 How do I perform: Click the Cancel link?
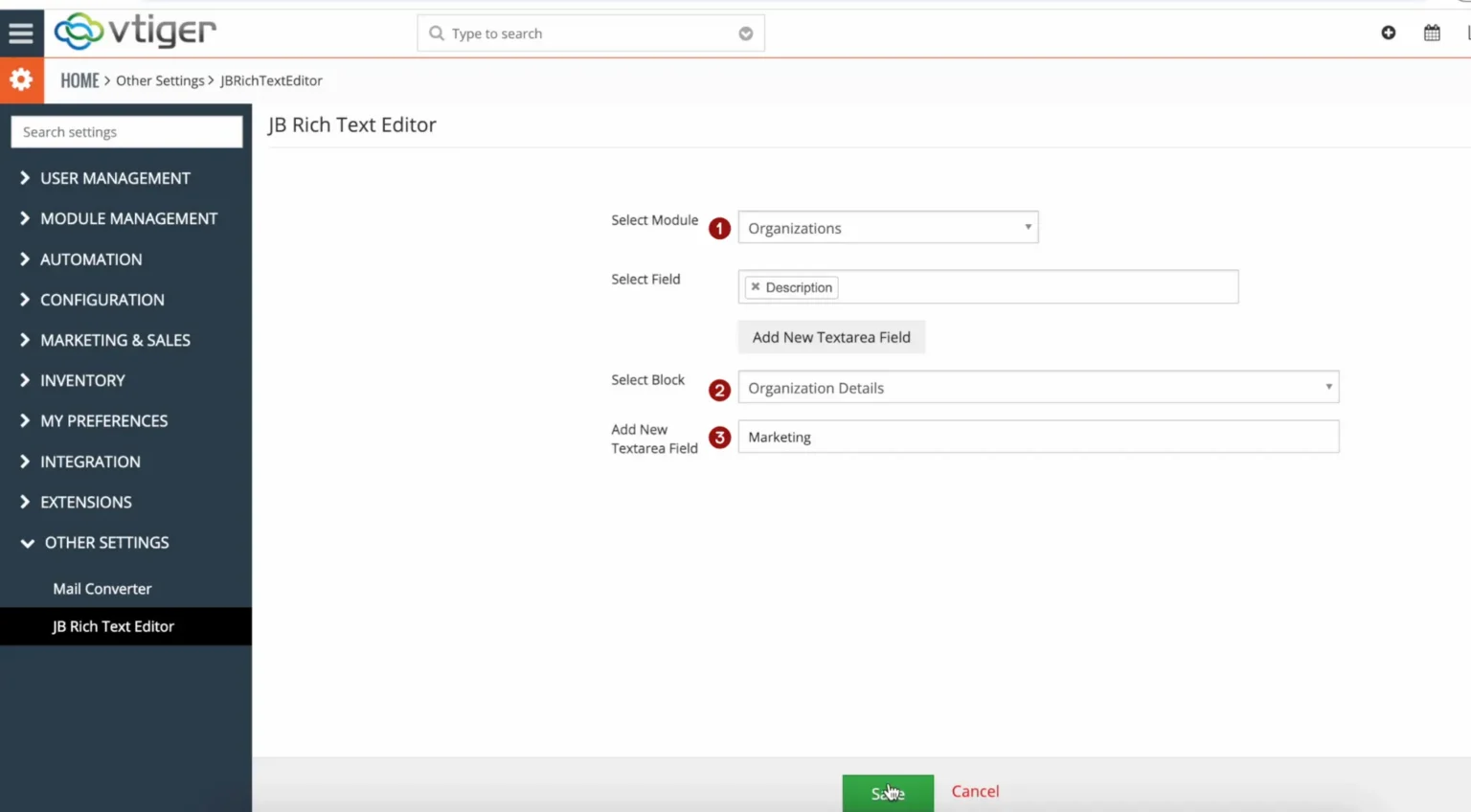[974, 791]
